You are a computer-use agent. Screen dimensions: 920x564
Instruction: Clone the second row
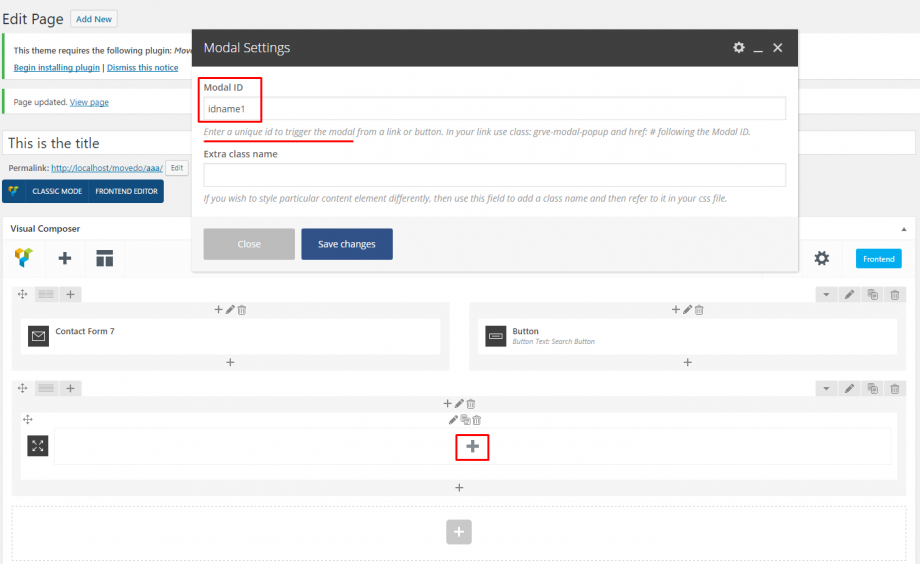[x=872, y=388]
